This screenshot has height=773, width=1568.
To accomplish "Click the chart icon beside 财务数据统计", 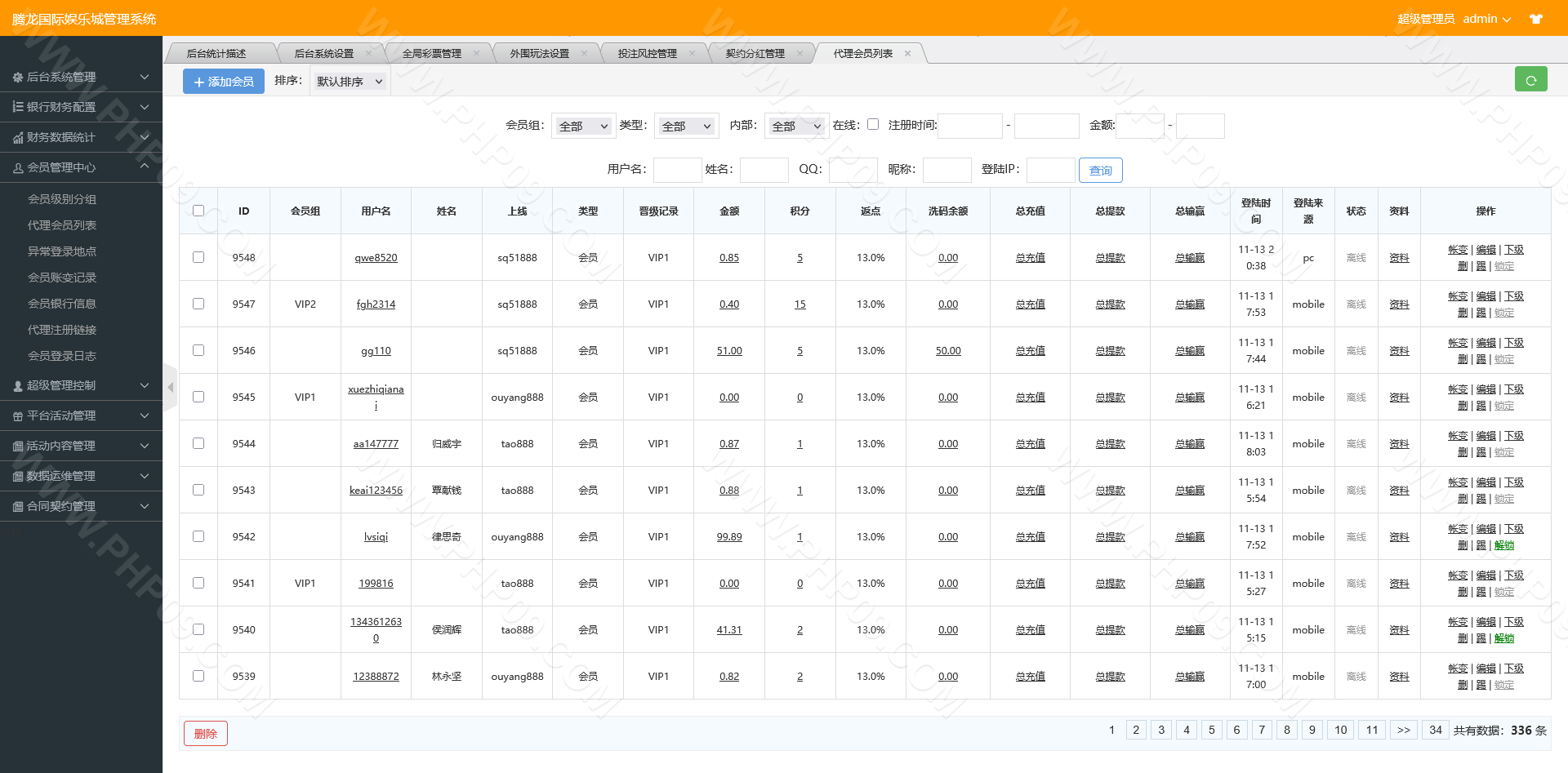I will tap(18, 138).
